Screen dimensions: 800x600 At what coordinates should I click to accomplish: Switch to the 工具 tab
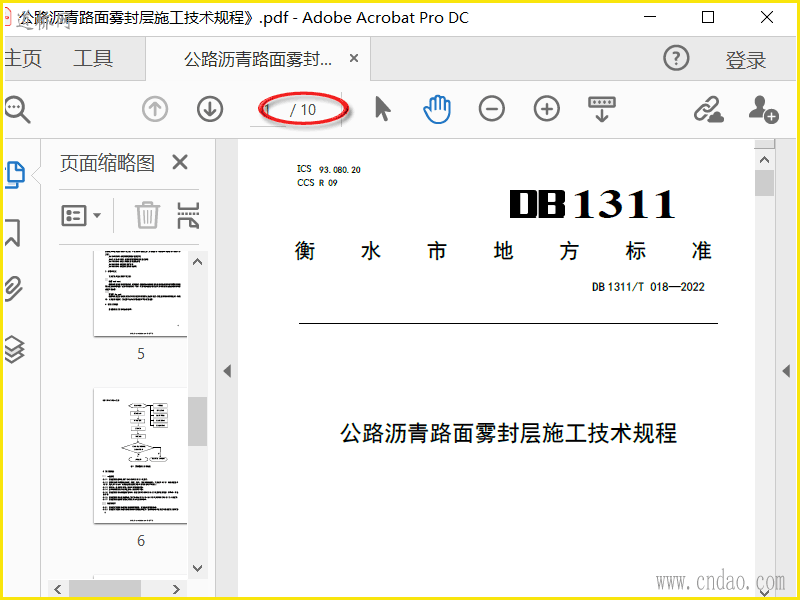tap(93, 59)
